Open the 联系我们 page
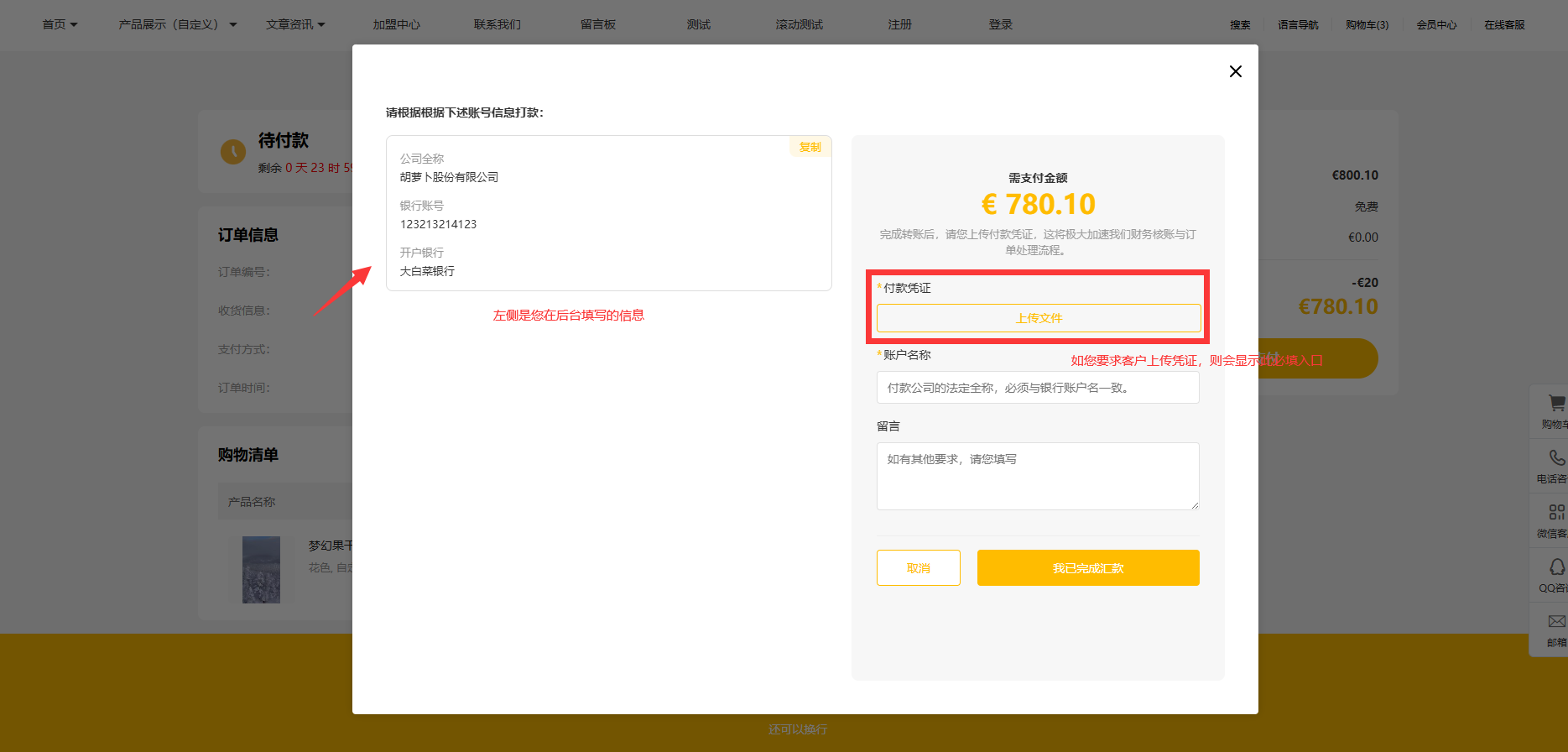 [x=497, y=24]
